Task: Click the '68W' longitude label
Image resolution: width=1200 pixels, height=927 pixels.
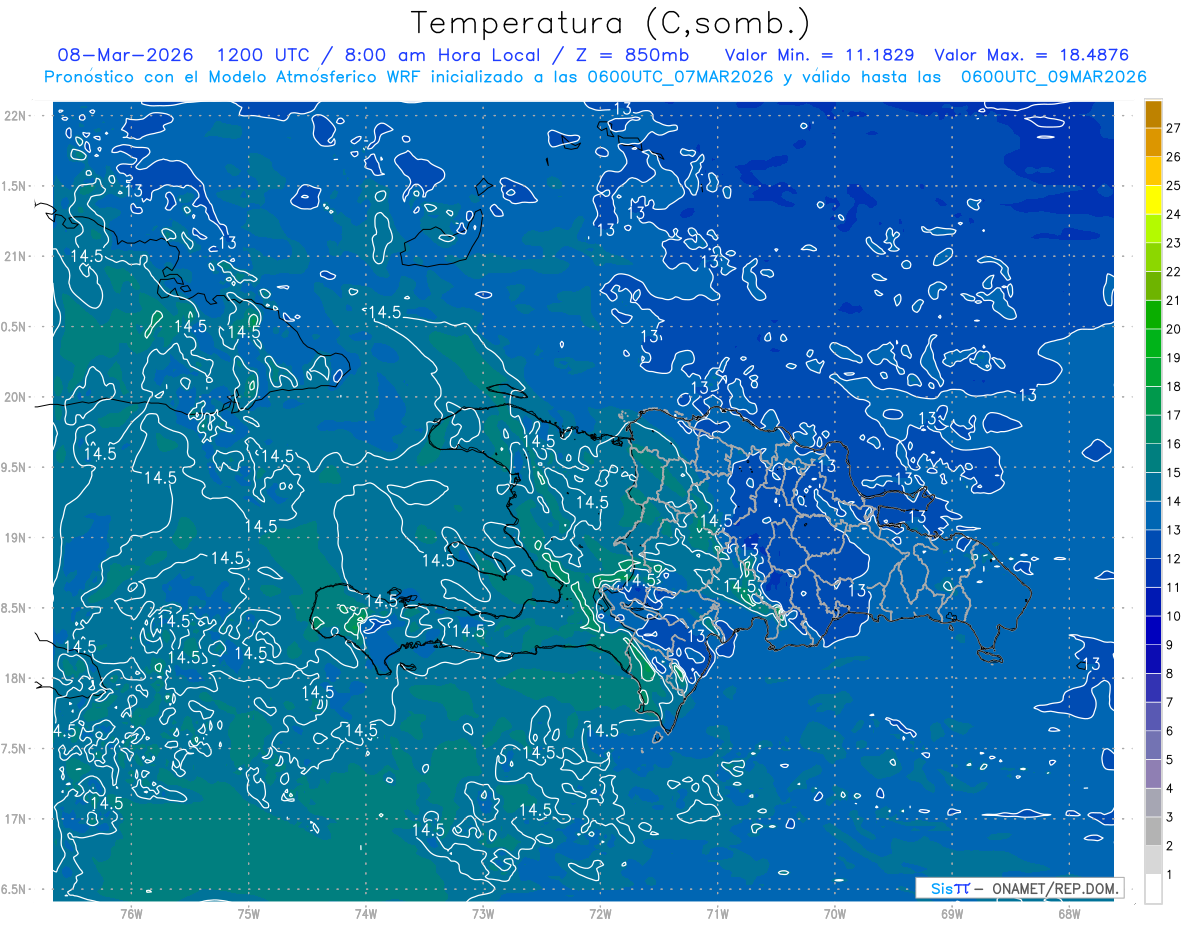Action: 1069,913
